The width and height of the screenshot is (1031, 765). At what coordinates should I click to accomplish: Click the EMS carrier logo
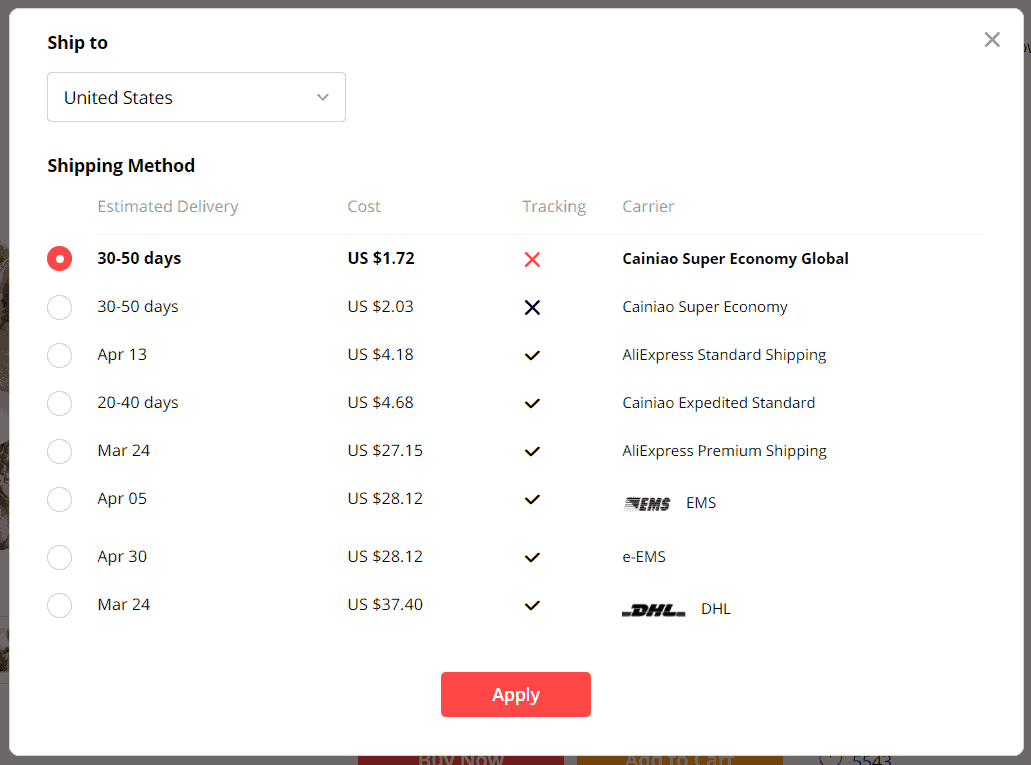(646, 504)
